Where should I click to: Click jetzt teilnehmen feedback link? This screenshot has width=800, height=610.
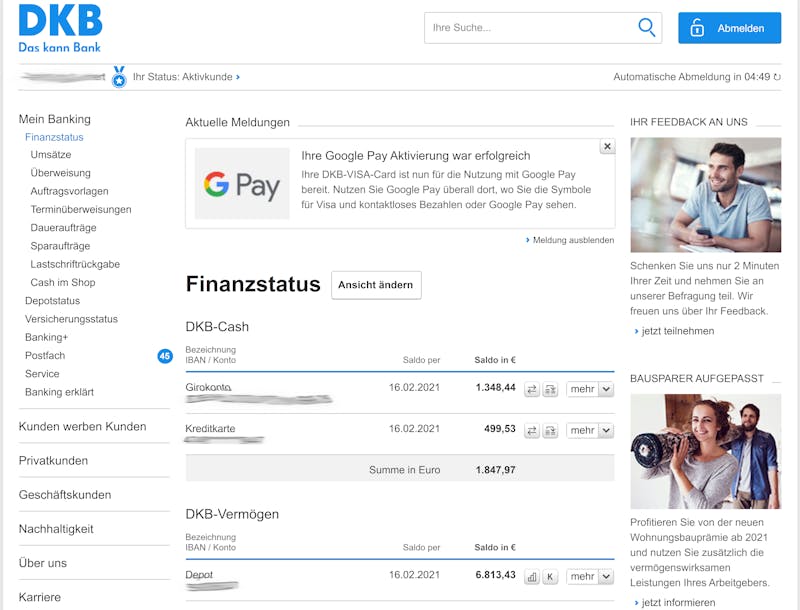click(x=674, y=331)
